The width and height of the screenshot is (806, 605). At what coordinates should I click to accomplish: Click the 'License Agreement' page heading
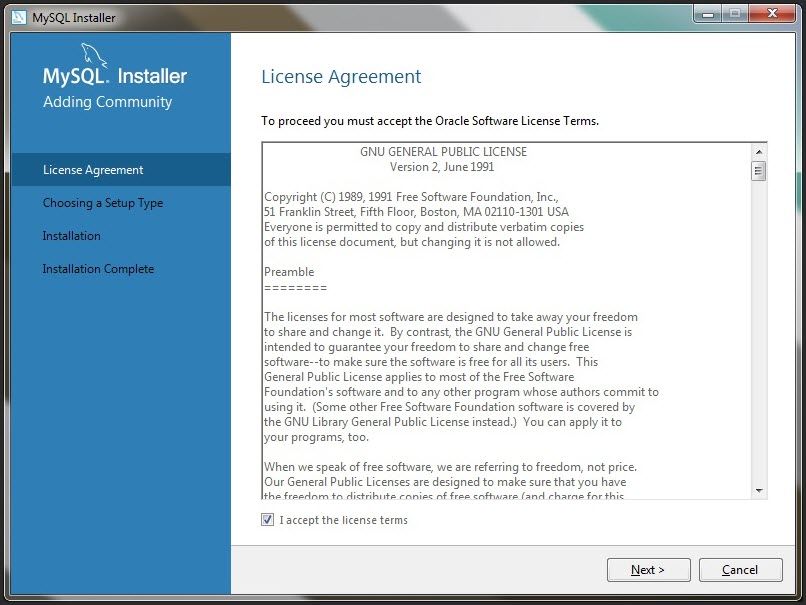pyautogui.click(x=341, y=77)
